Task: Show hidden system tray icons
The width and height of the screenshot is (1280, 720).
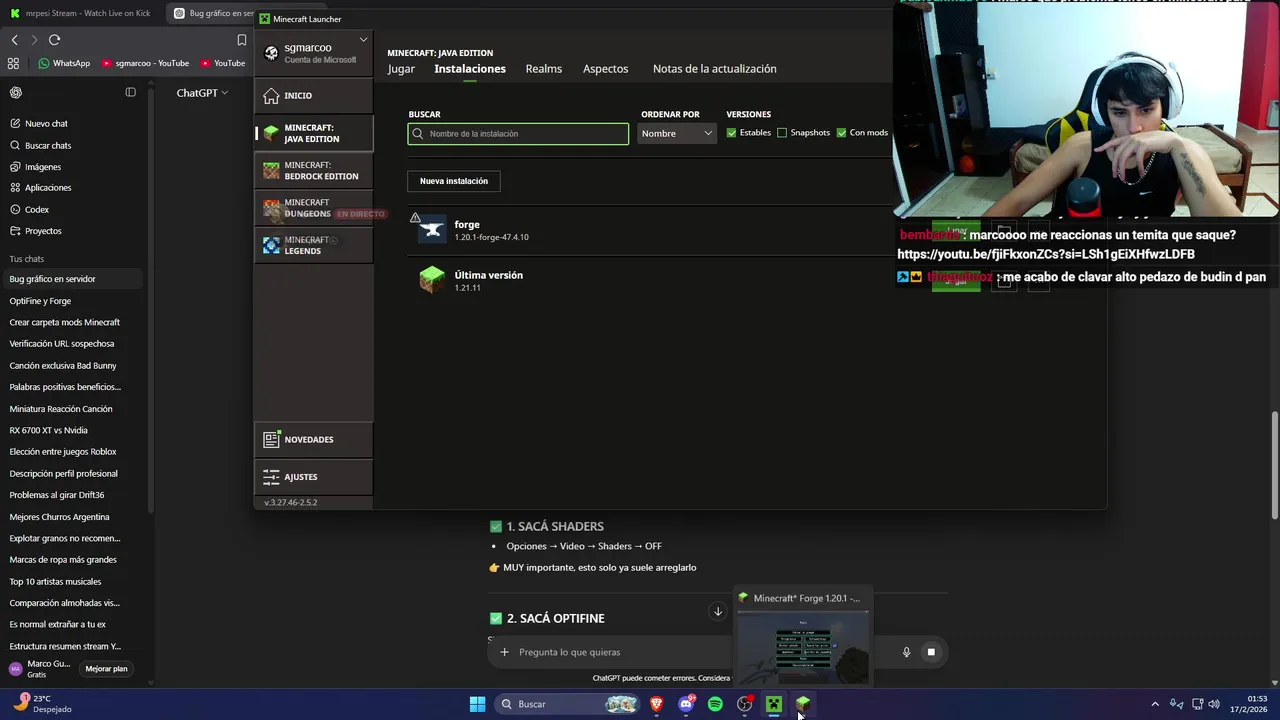Action: pos(1155,704)
